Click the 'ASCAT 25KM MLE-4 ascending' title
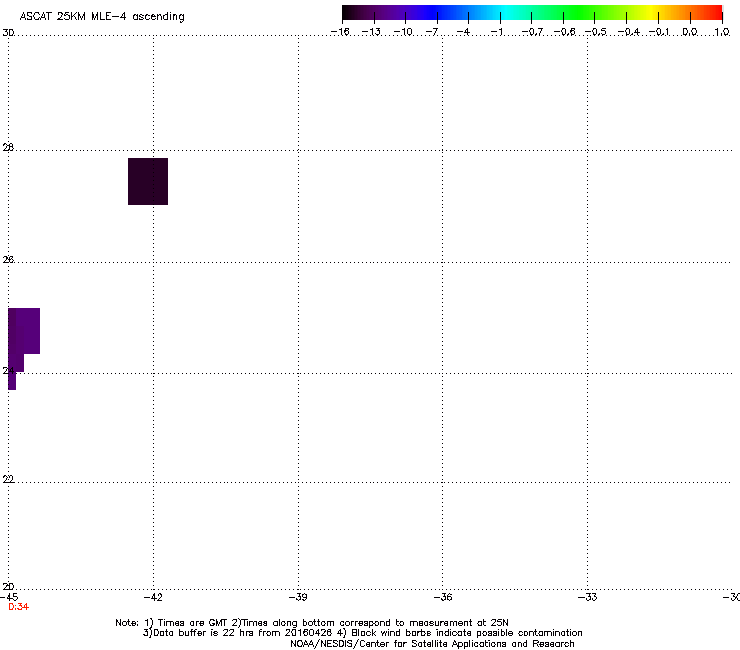 click(x=102, y=17)
